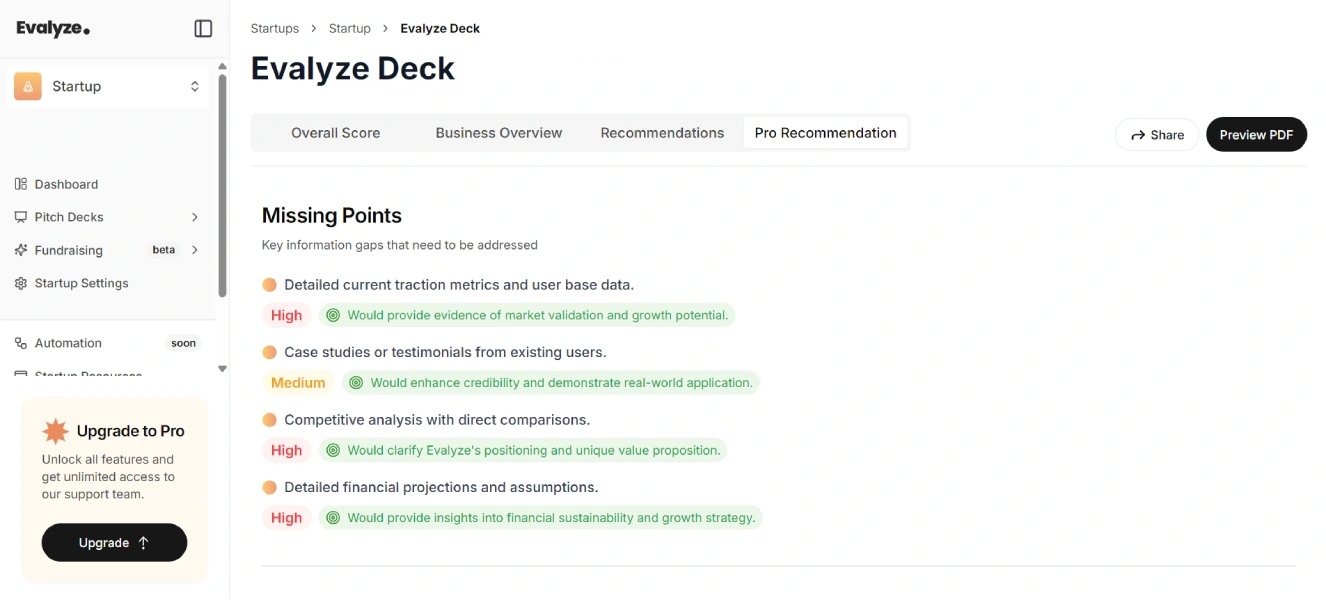The height and width of the screenshot is (600, 1326).
Task: Expand the Pitch Decks submenu chevron
Action: 195,217
